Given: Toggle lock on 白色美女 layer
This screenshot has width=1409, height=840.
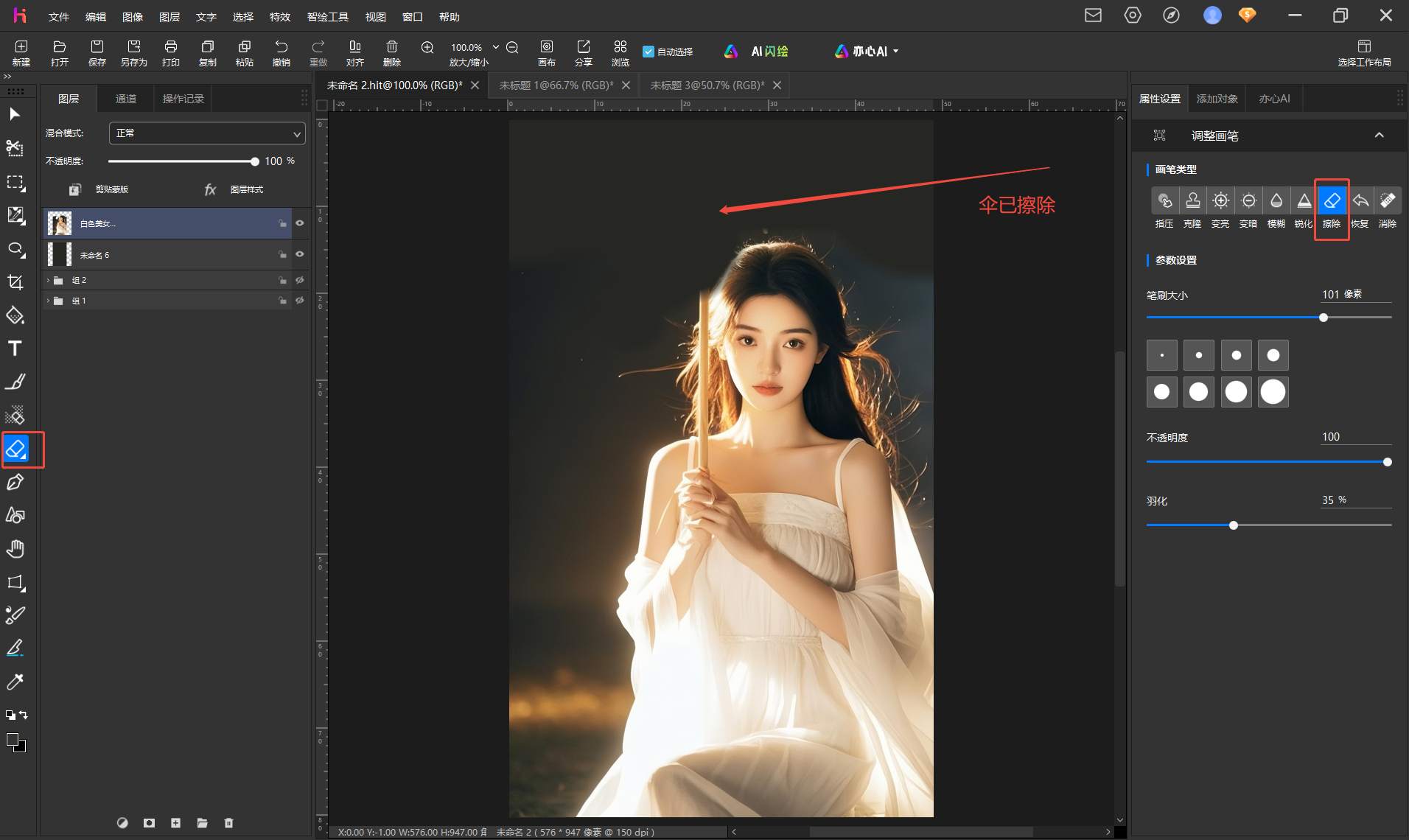Looking at the screenshot, I should tap(283, 223).
